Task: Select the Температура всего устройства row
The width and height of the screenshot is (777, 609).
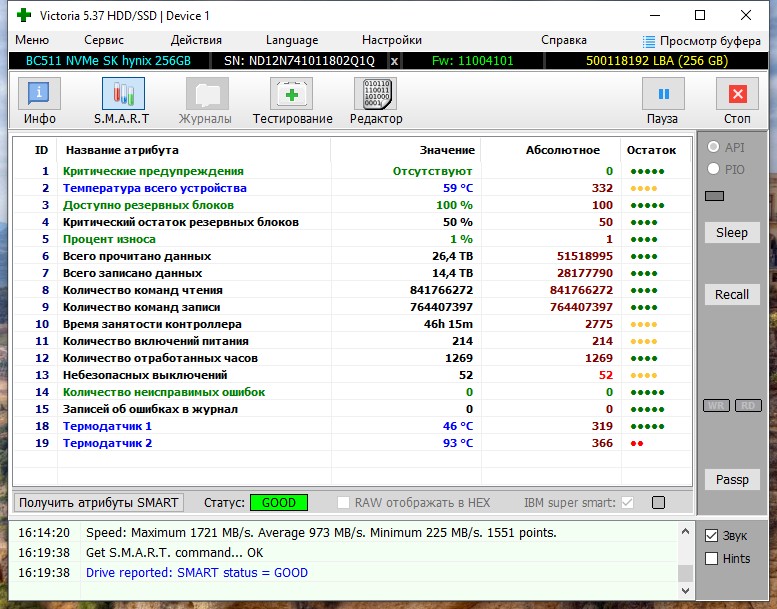Action: 353,188
